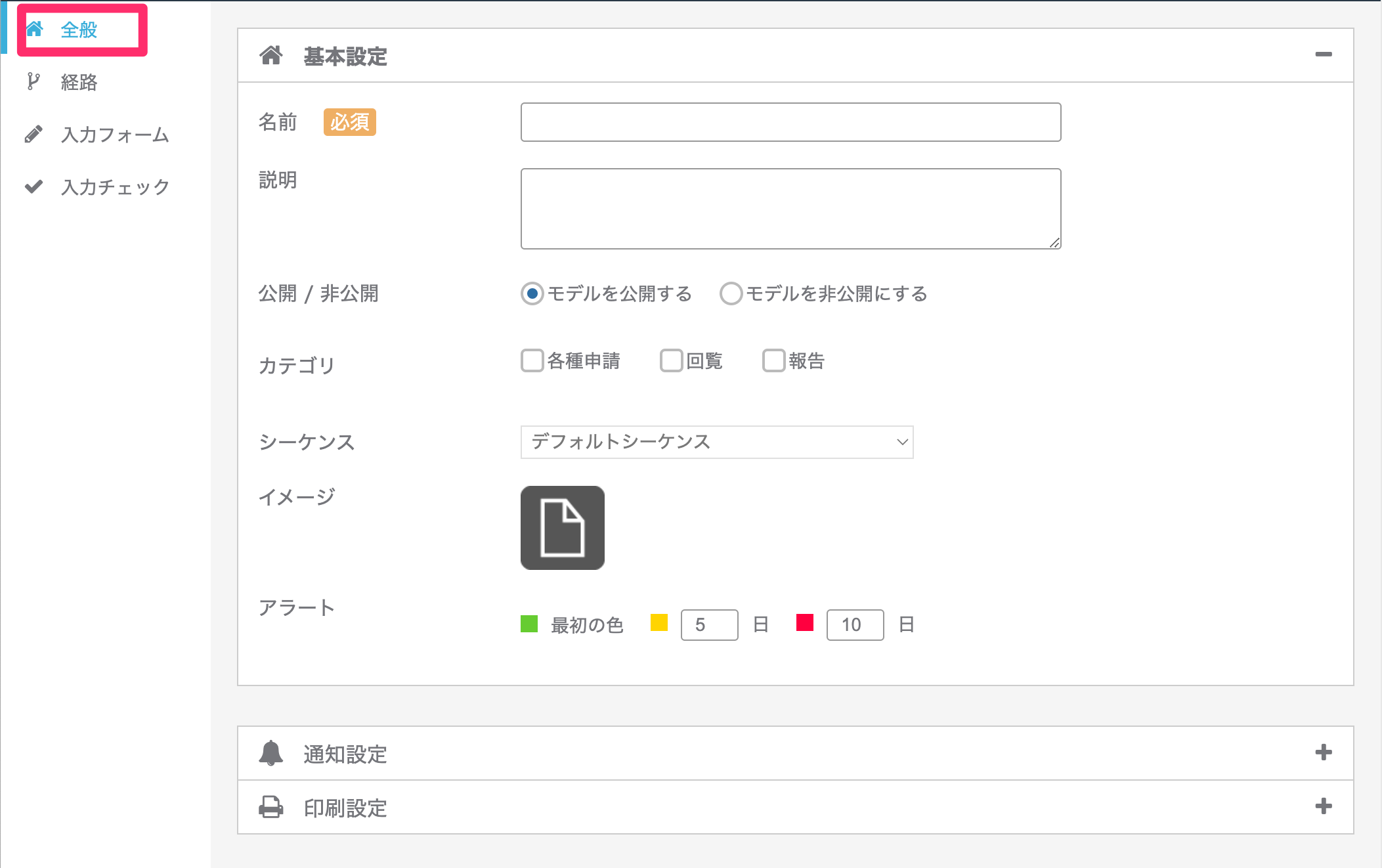The image size is (1382, 868).
Task: Expand the 印刷設定 section with plus
Action: [x=1324, y=806]
